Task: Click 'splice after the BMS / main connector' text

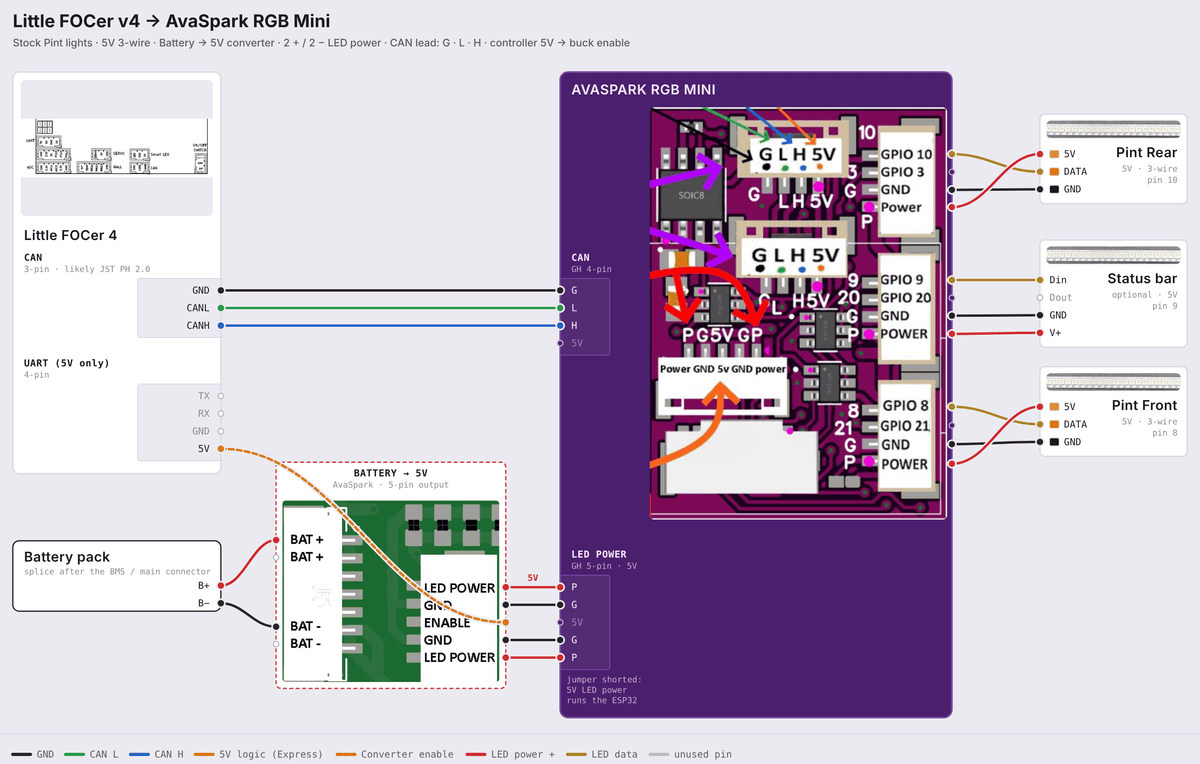Action: [x=117, y=572]
